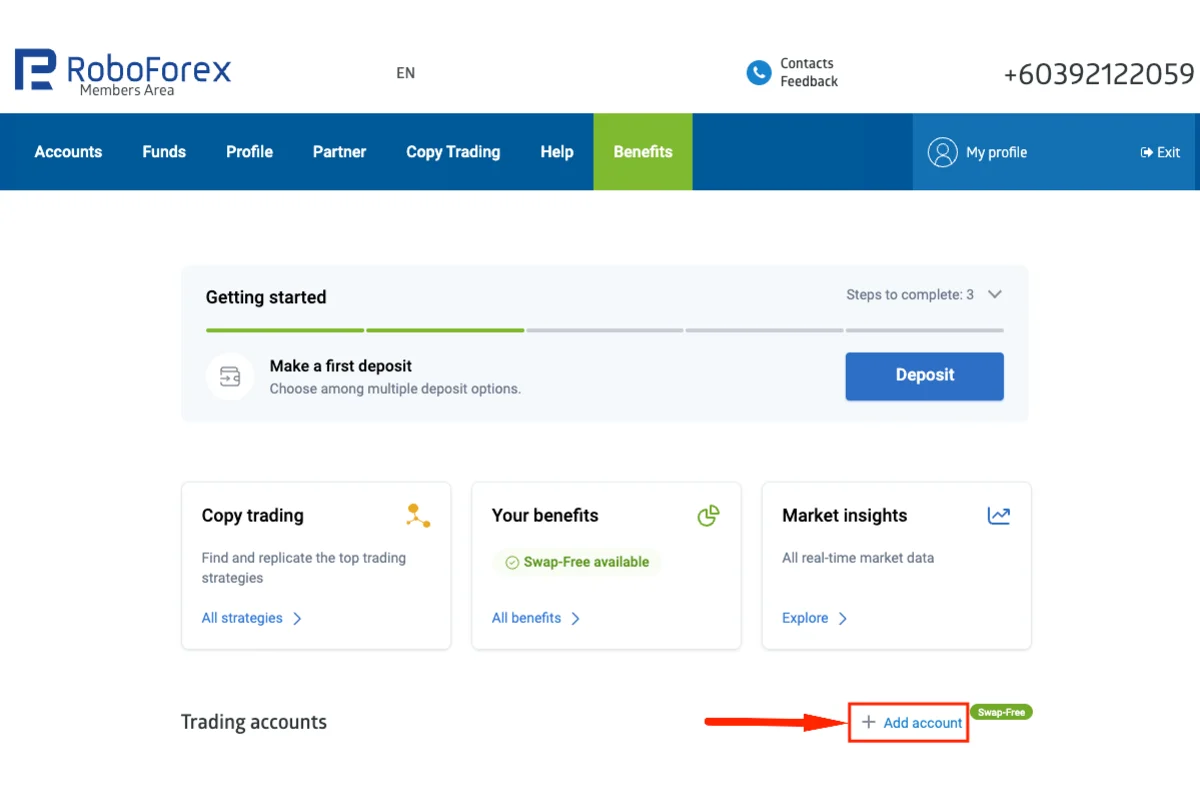This screenshot has width=1200, height=800.
Task: Click the chevron next to All benefits
Action: [x=575, y=618]
